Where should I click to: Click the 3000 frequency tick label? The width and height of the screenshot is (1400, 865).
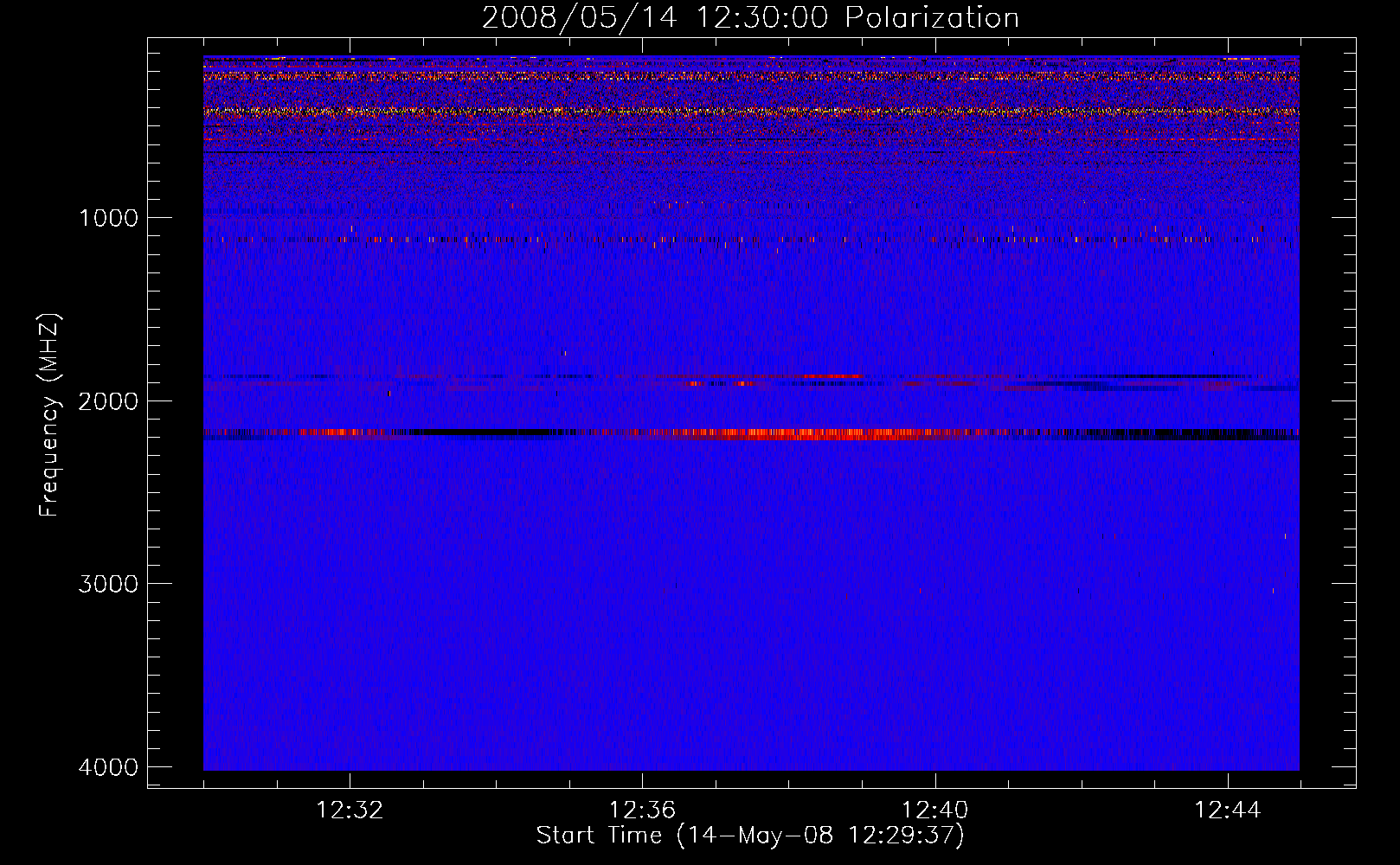point(109,583)
